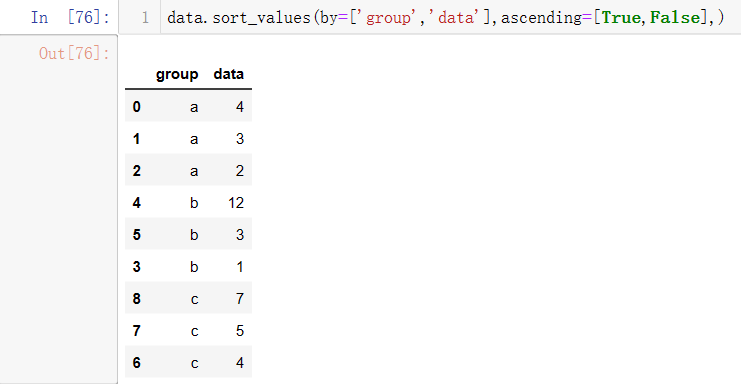Click the ascending keyword in the code
This screenshot has width=741, height=384.
(x=541, y=18)
